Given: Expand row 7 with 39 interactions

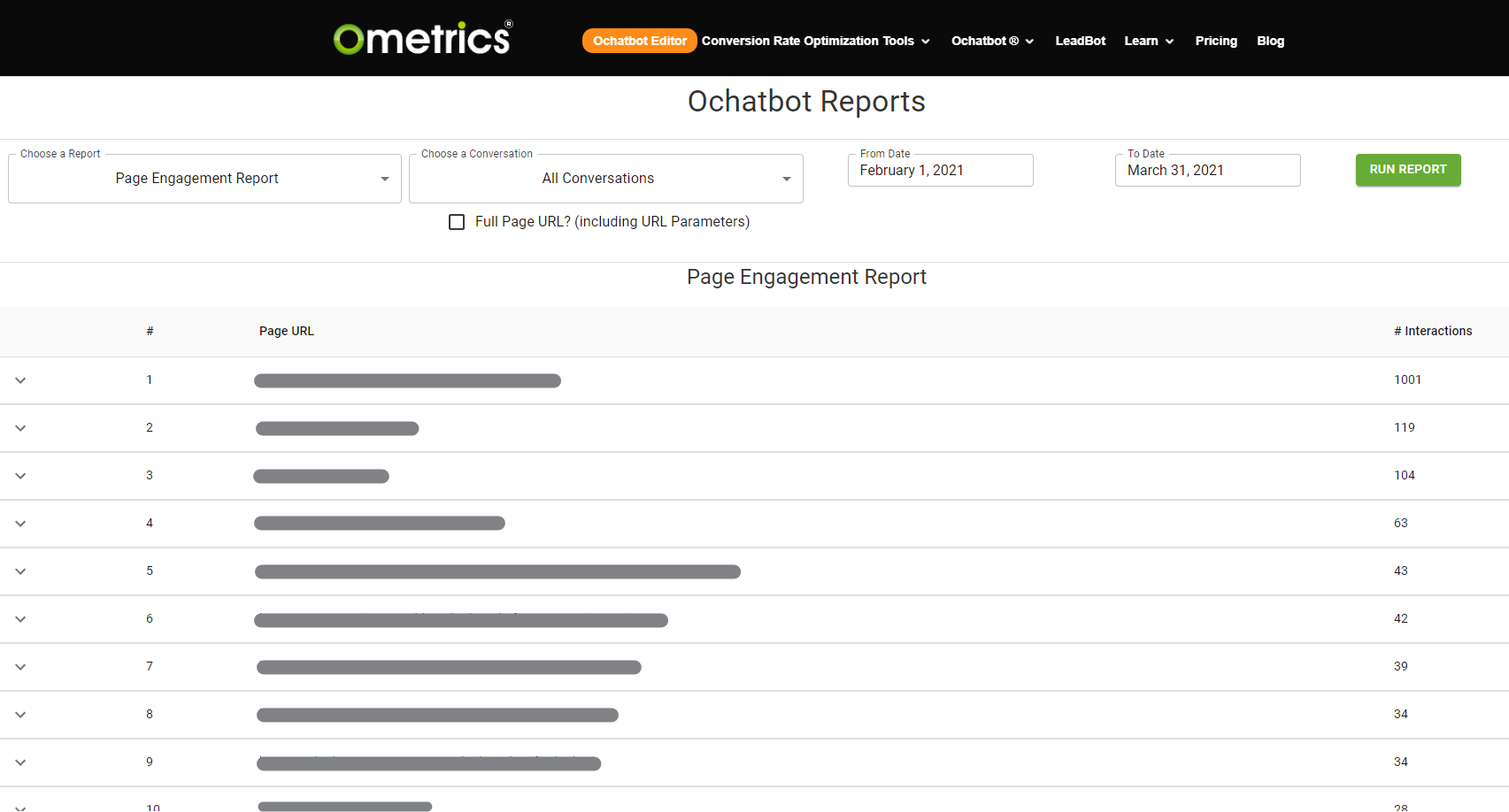Looking at the screenshot, I should click(x=20, y=667).
